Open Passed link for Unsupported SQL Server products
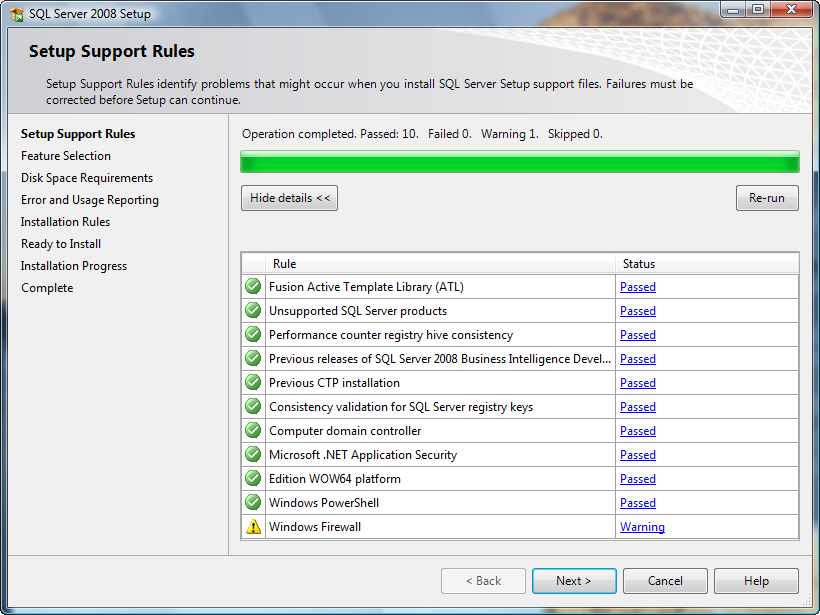Screen dimensions: 820x615 (x=637, y=311)
